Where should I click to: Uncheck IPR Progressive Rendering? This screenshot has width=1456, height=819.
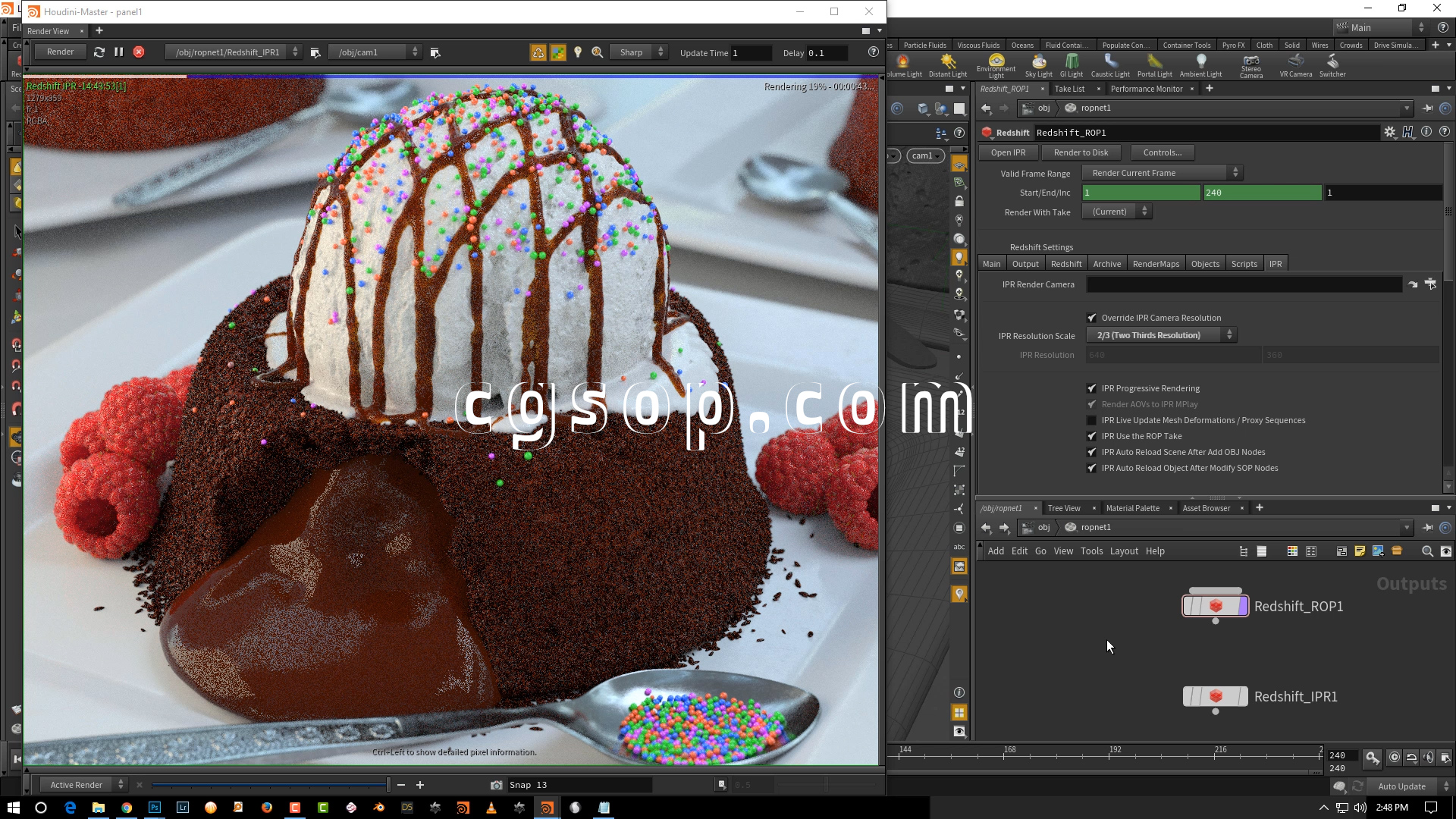coord(1092,388)
